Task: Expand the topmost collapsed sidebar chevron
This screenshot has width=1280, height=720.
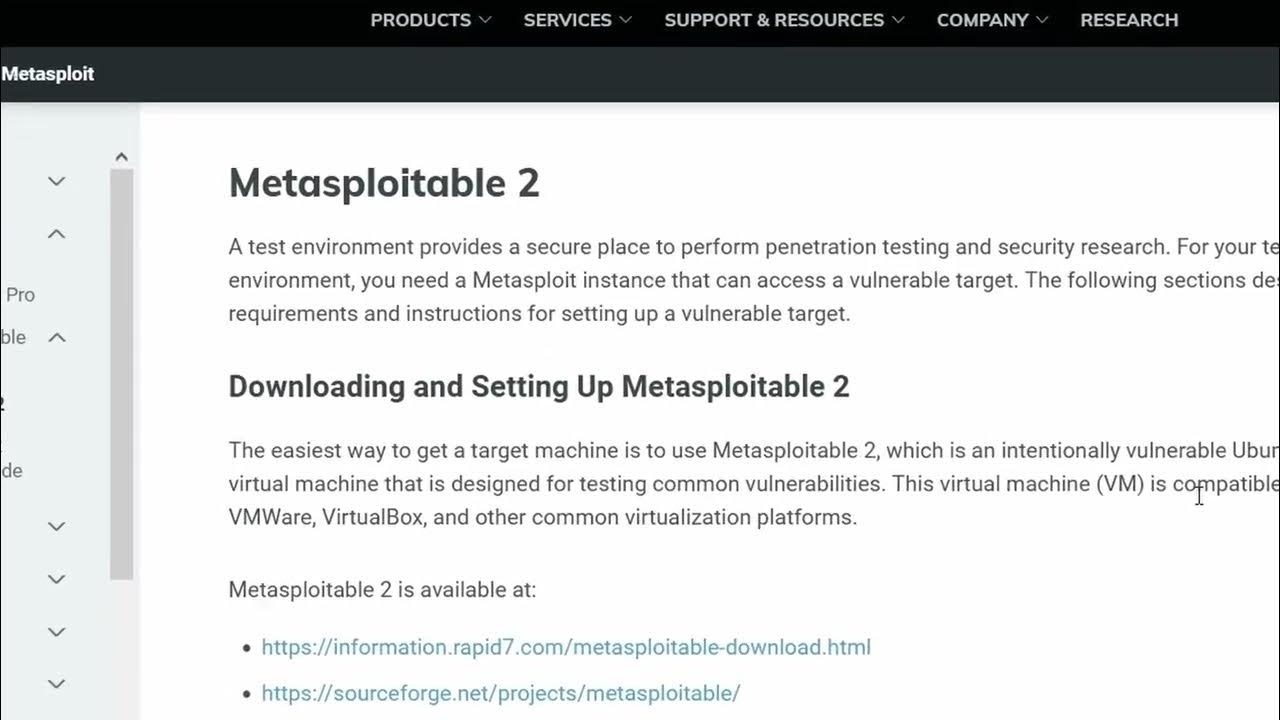Action: click(x=57, y=181)
